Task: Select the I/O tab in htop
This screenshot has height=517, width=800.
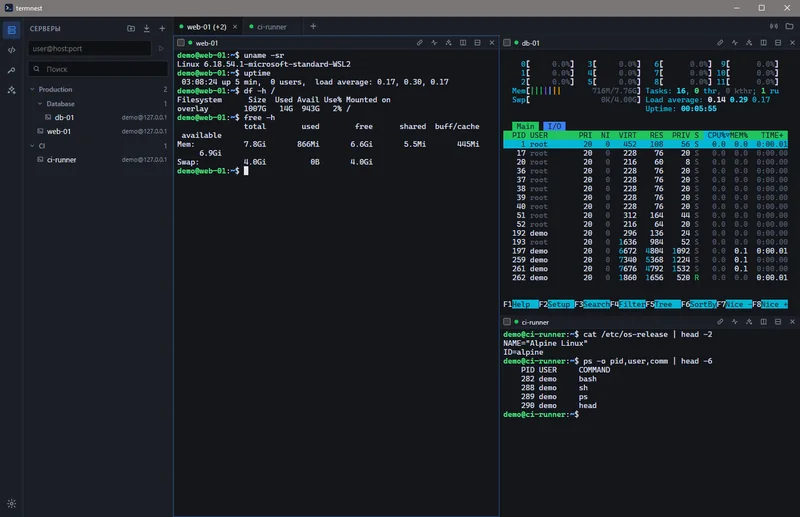Action: [x=554, y=126]
